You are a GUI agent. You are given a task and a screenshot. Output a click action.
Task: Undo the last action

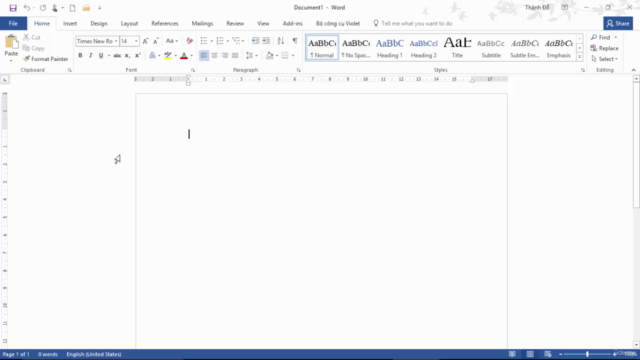tap(27, 8)
